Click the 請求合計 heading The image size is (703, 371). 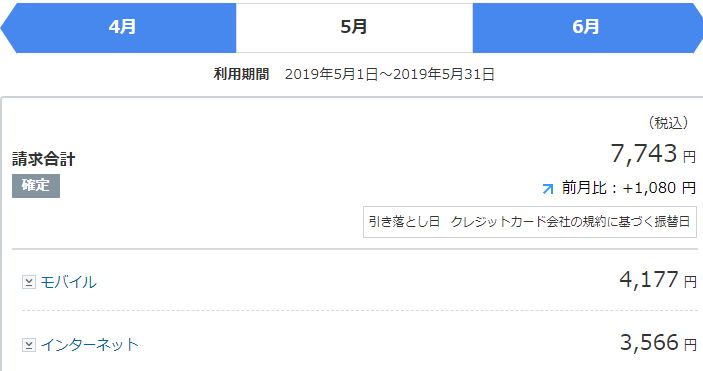pyautogui.click(x=43, y=159)
